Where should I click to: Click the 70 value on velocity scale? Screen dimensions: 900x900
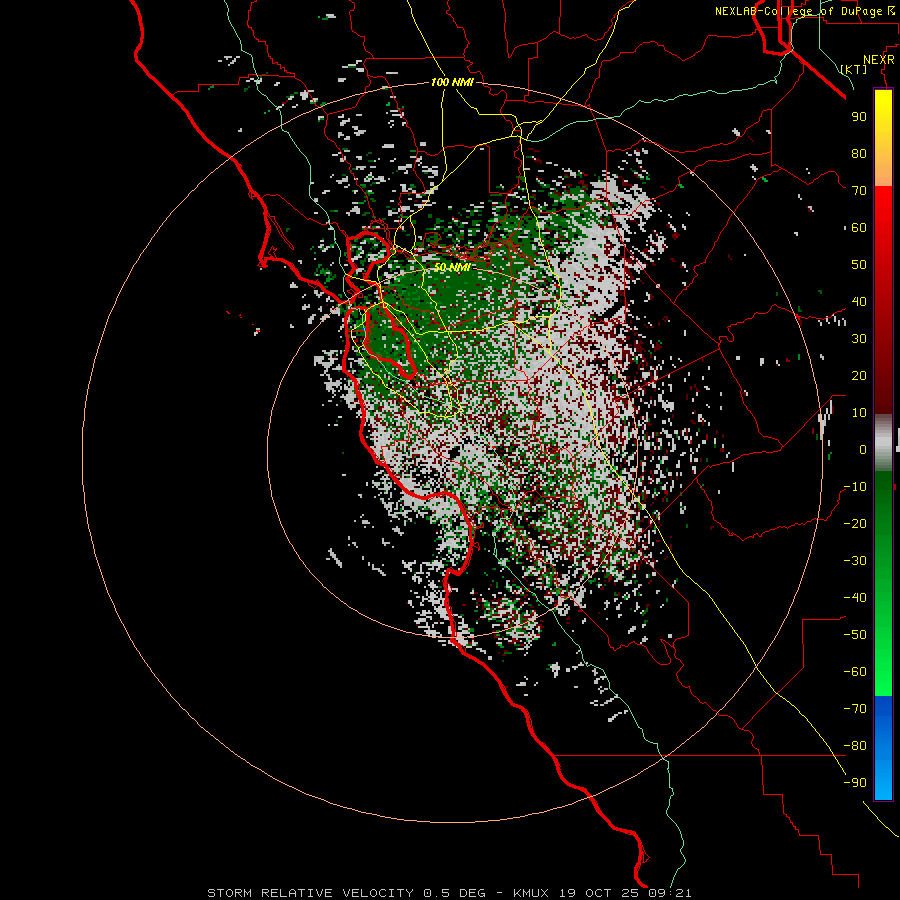pos(859,191)
